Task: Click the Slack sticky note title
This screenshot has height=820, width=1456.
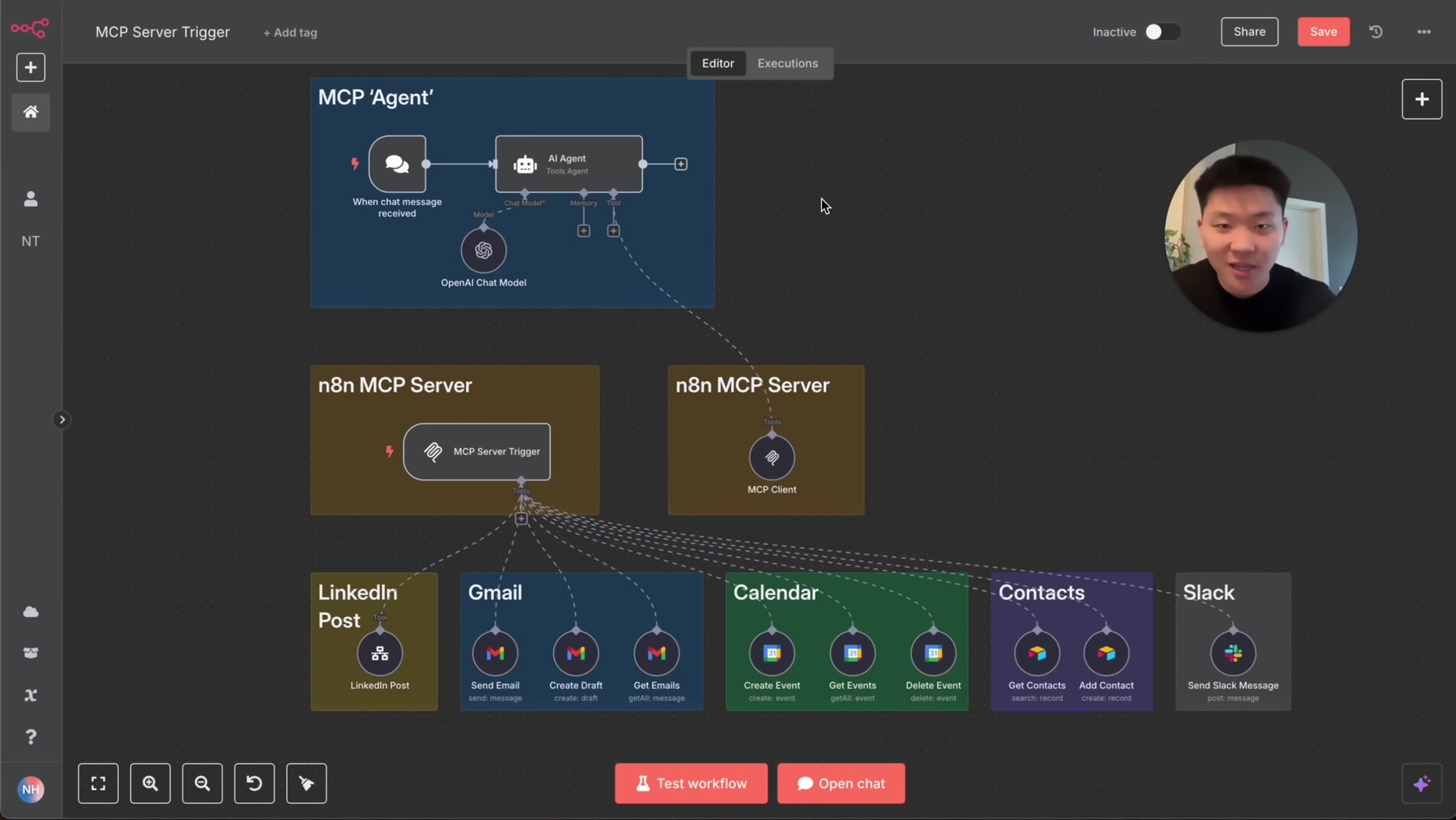Action: click(1209, 593)
